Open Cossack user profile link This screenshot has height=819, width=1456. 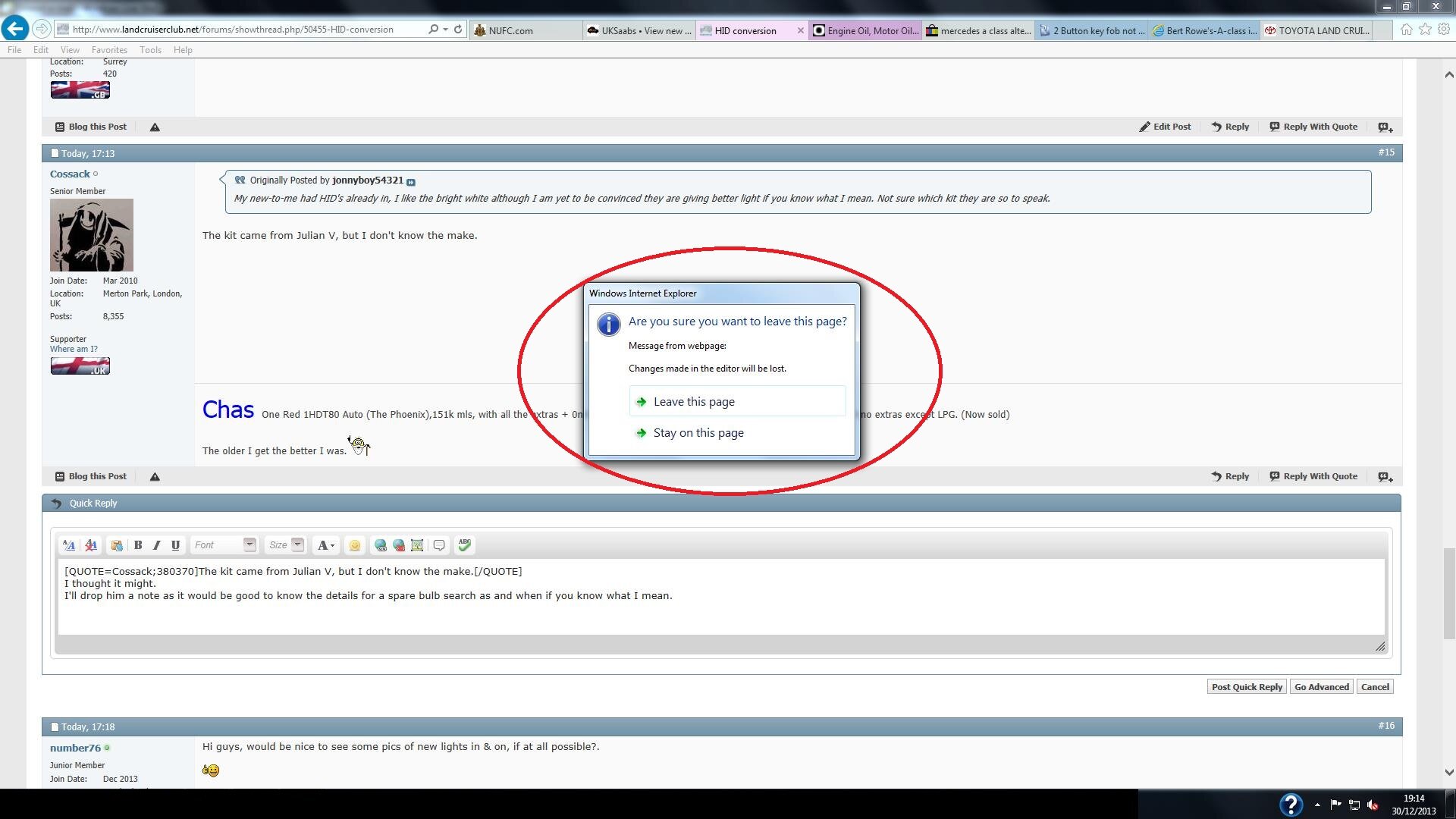pos(70,174)
